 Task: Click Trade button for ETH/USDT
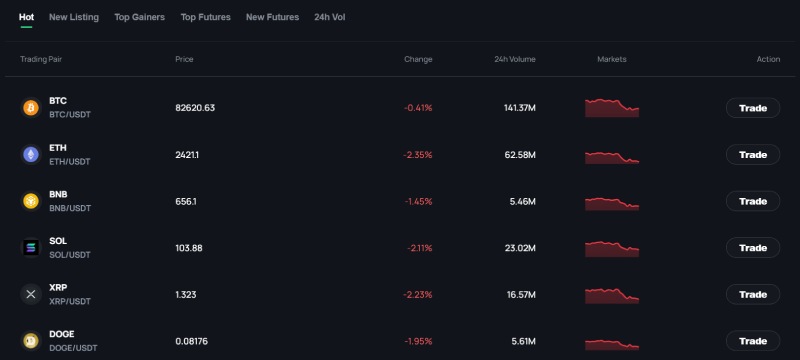click(x=753, y=155)
